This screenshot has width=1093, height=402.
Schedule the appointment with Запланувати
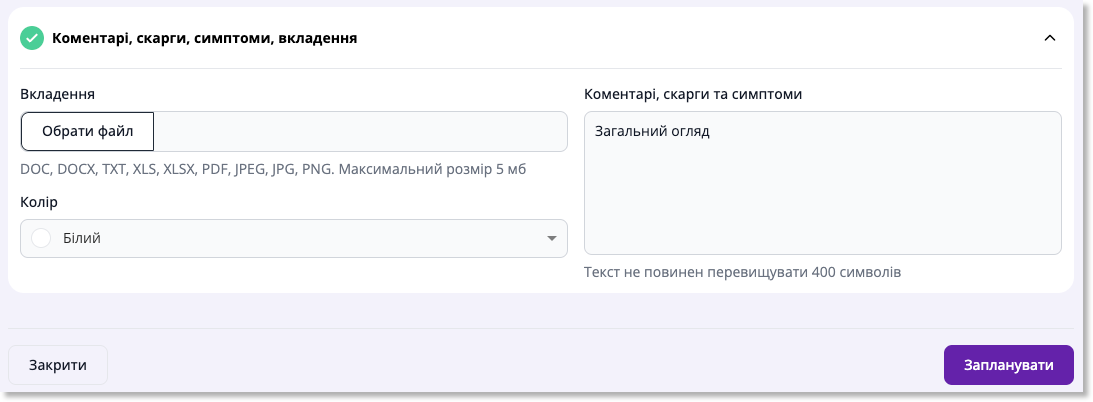pos(1009,365)
